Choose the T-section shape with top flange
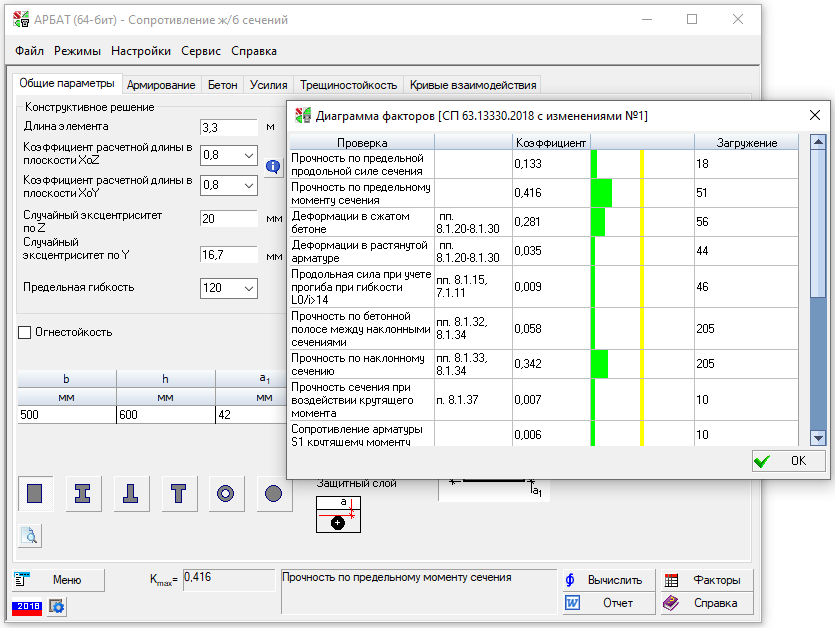Image resolution: width=835 pixels, height=628 pixels. click(178, 493)
